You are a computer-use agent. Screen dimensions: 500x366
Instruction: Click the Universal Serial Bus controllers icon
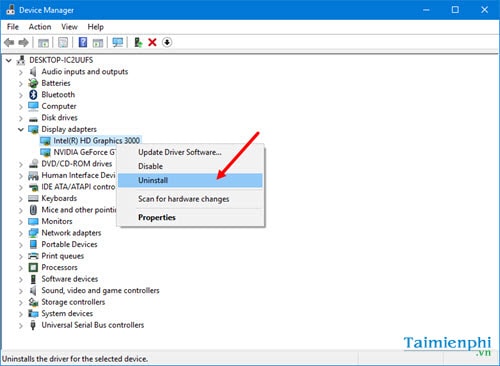tap(33, 325)
